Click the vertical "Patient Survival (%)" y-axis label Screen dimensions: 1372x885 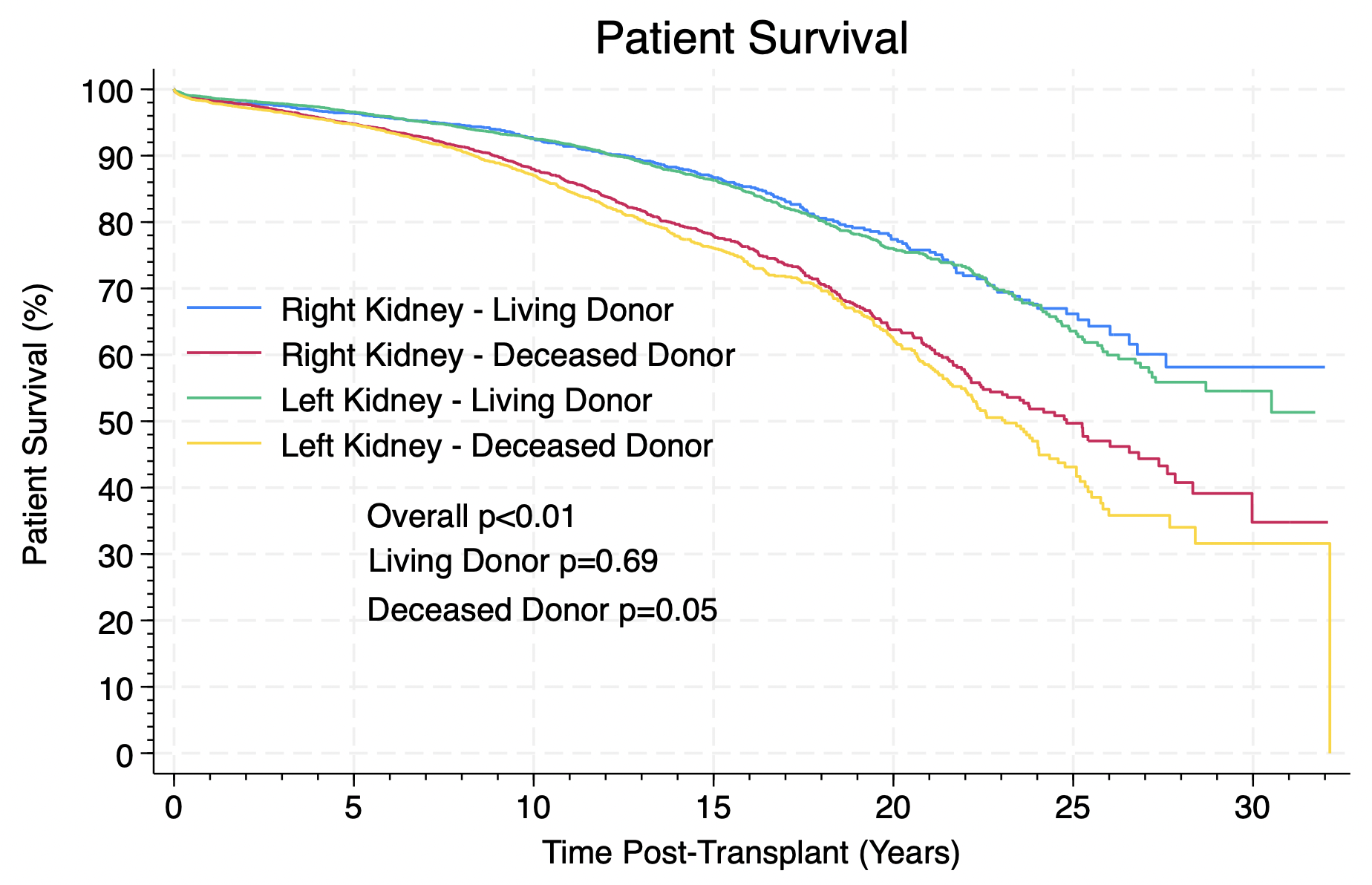35,426
